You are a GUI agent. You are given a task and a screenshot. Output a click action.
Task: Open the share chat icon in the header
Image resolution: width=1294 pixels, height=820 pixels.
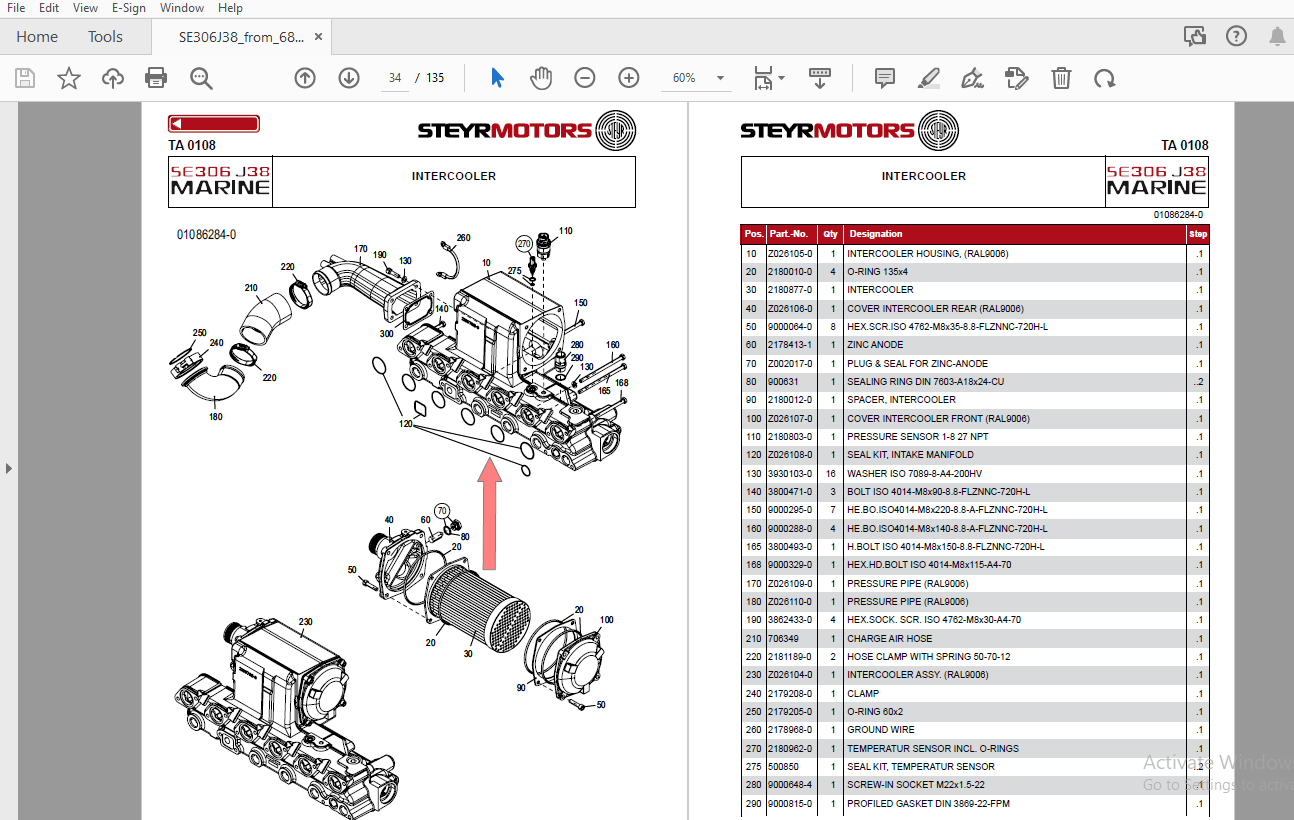tap(1195, 37)
